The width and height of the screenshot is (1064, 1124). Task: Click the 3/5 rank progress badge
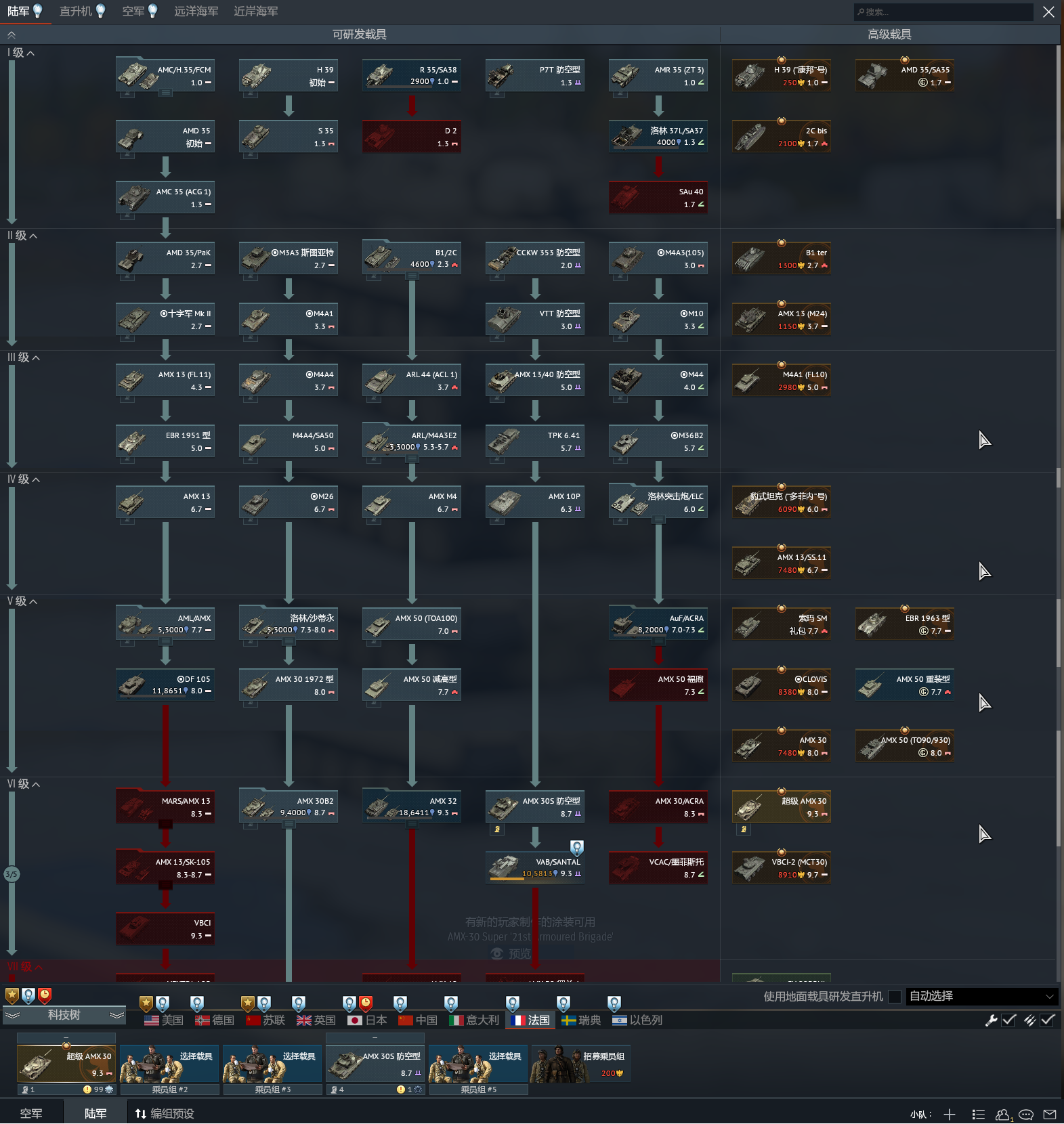(12, 874)
